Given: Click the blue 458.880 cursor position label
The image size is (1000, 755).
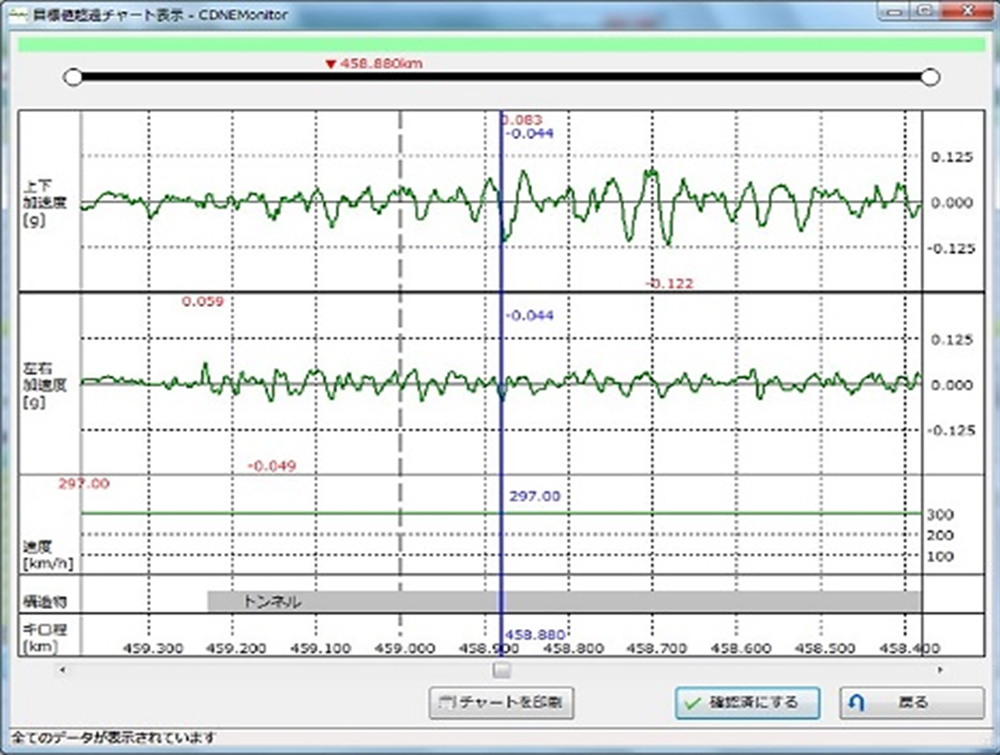Looking at the screenshot, I should (535, 634).
